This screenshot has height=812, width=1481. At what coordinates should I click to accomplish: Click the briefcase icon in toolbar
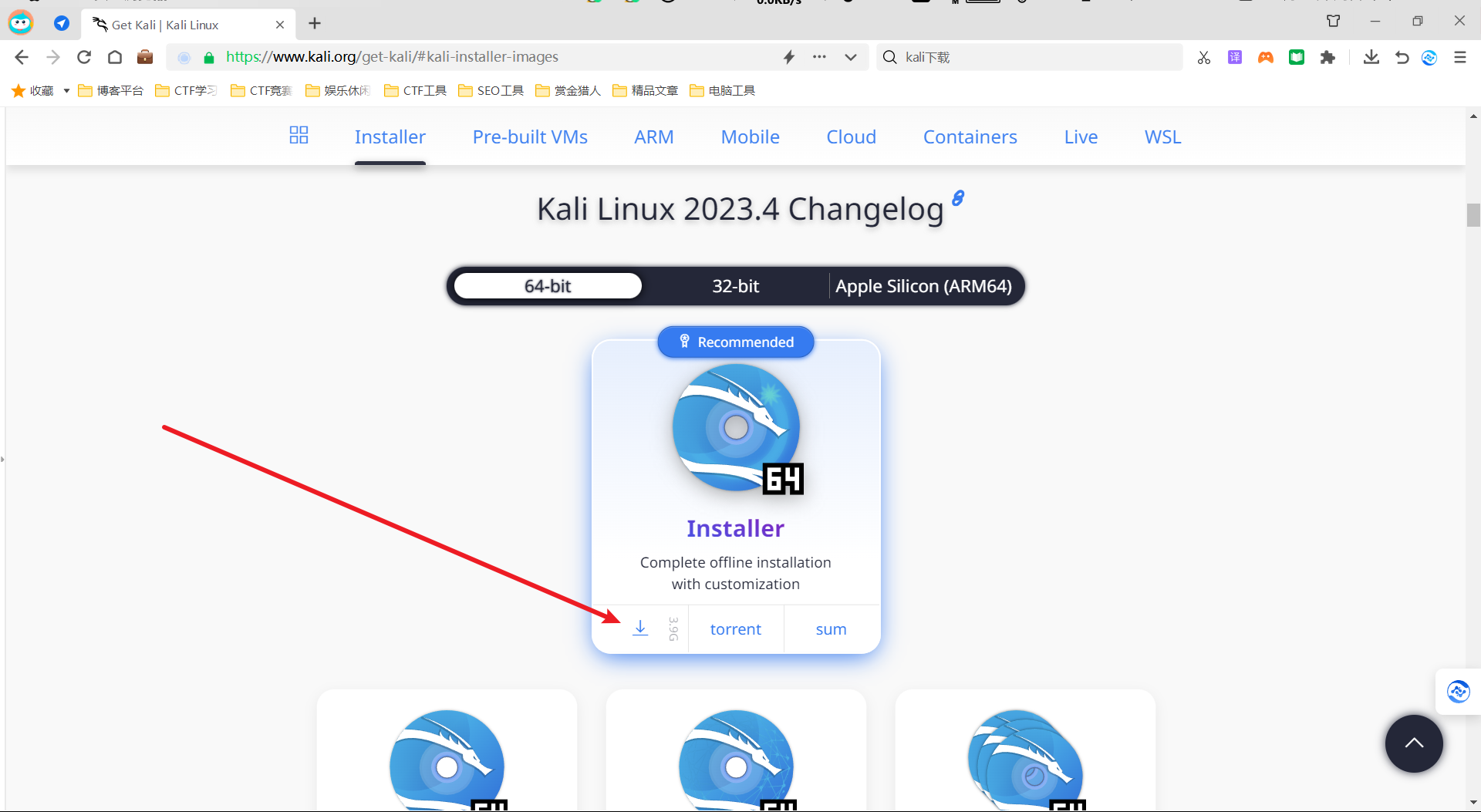click(x=144, y=57)
